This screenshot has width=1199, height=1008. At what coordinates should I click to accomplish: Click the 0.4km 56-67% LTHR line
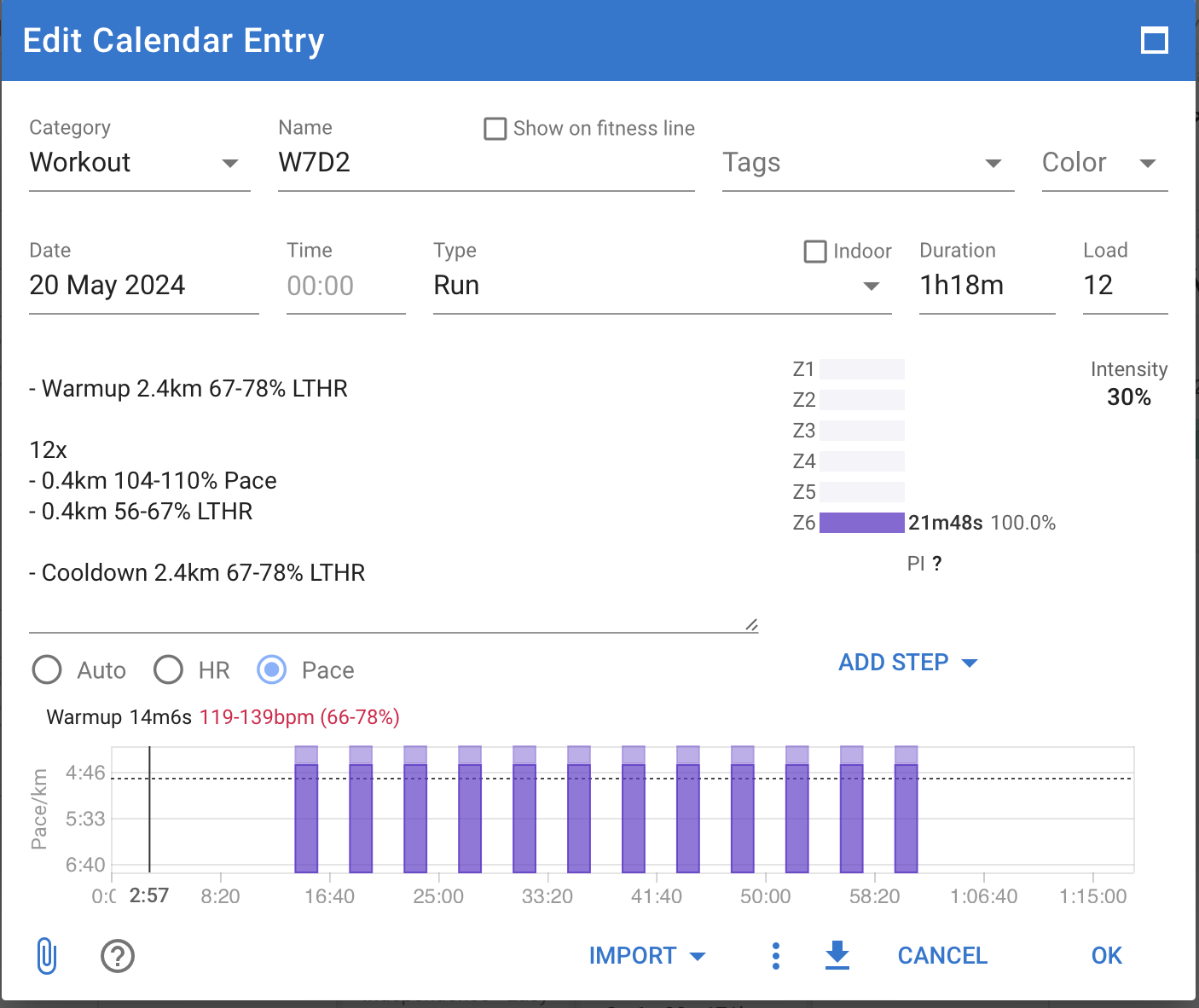(141, 512)
